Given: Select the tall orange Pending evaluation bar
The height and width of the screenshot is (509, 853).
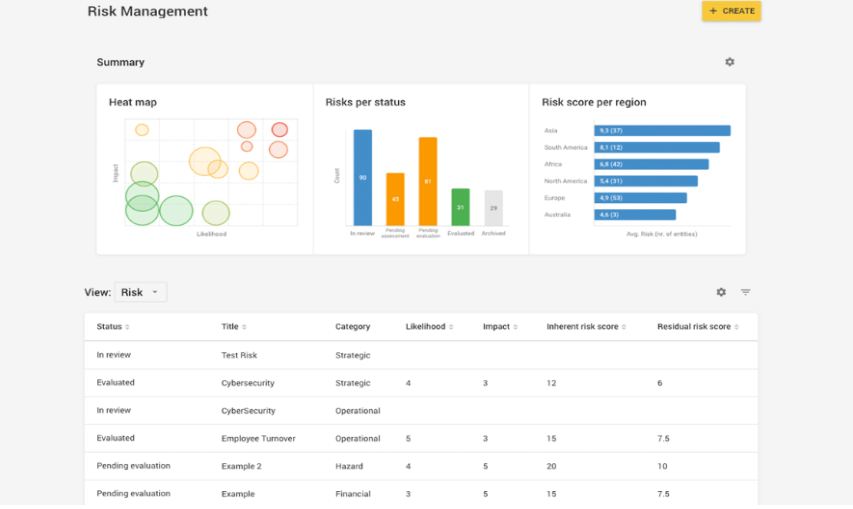Looking at the screenshot, I should (x=428, y=181).
